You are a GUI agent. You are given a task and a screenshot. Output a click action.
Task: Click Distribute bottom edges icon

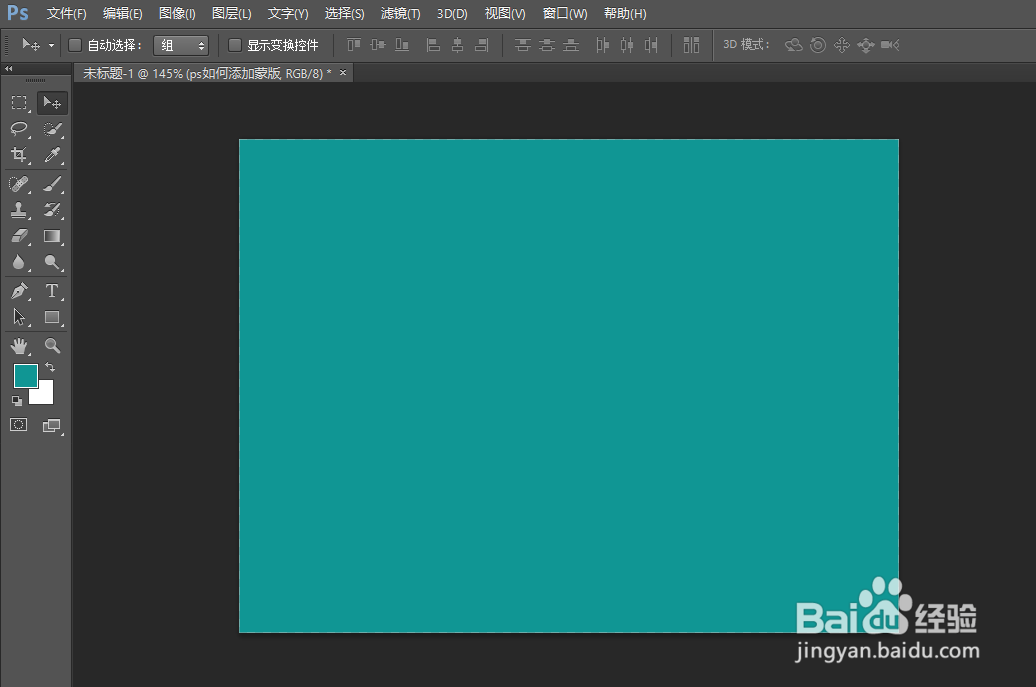571,45
